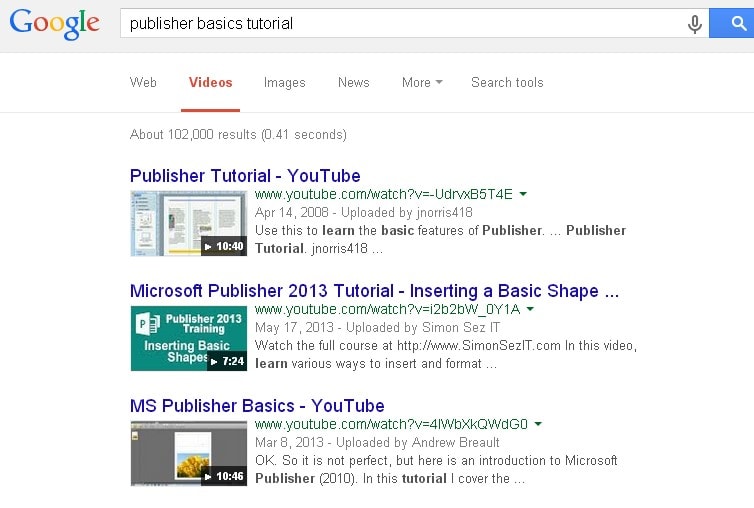Click snippet 'OK. So it is not perfect'
754x508 pixels.
(x=436, y=469)
